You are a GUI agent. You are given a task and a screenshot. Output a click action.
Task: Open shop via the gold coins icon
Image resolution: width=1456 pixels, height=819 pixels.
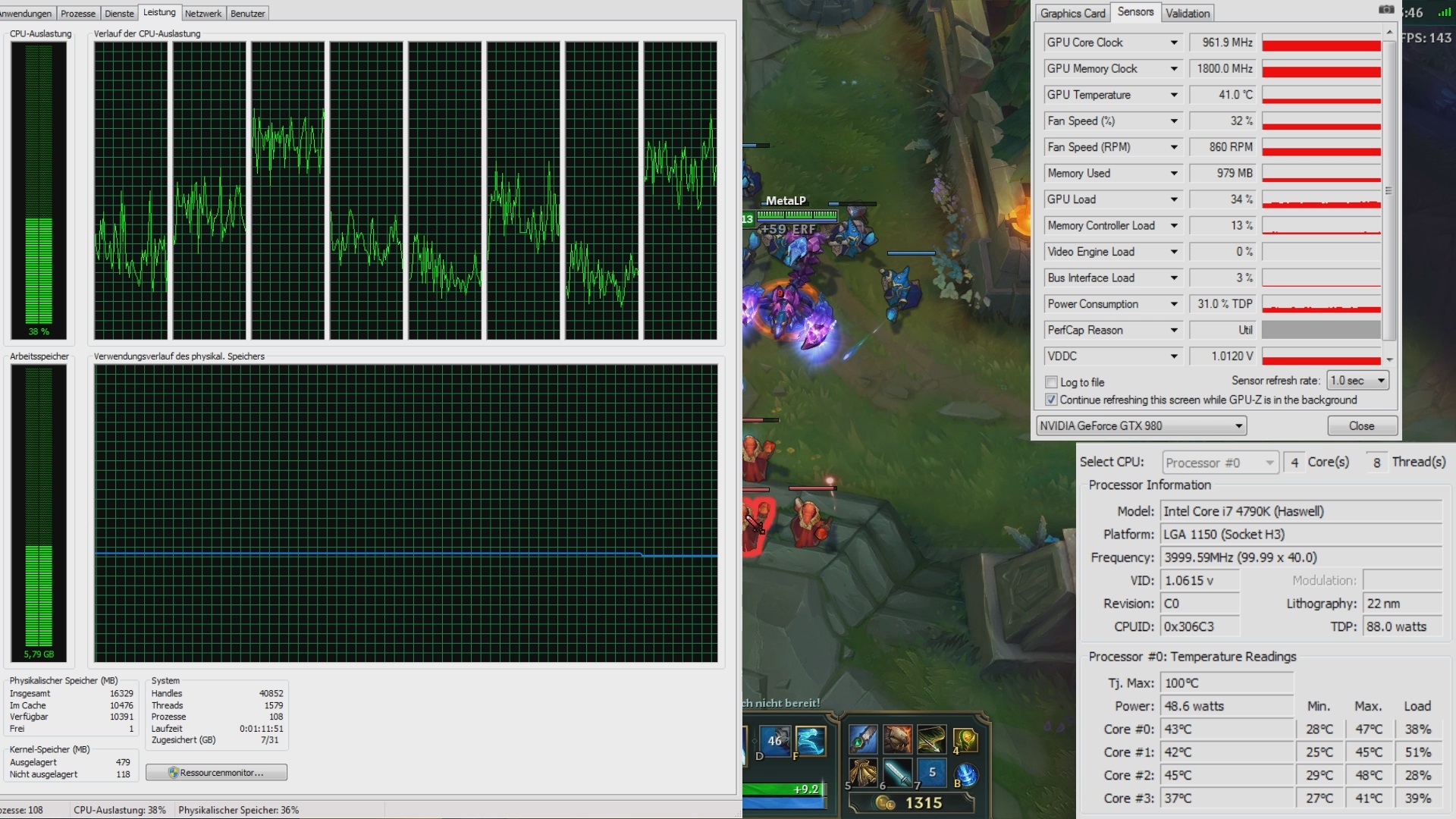884,802
